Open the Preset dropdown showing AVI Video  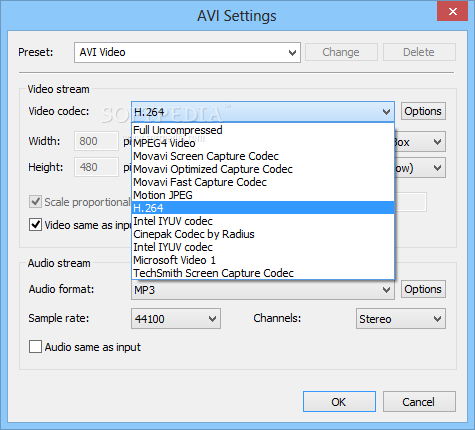click(187, 52)
